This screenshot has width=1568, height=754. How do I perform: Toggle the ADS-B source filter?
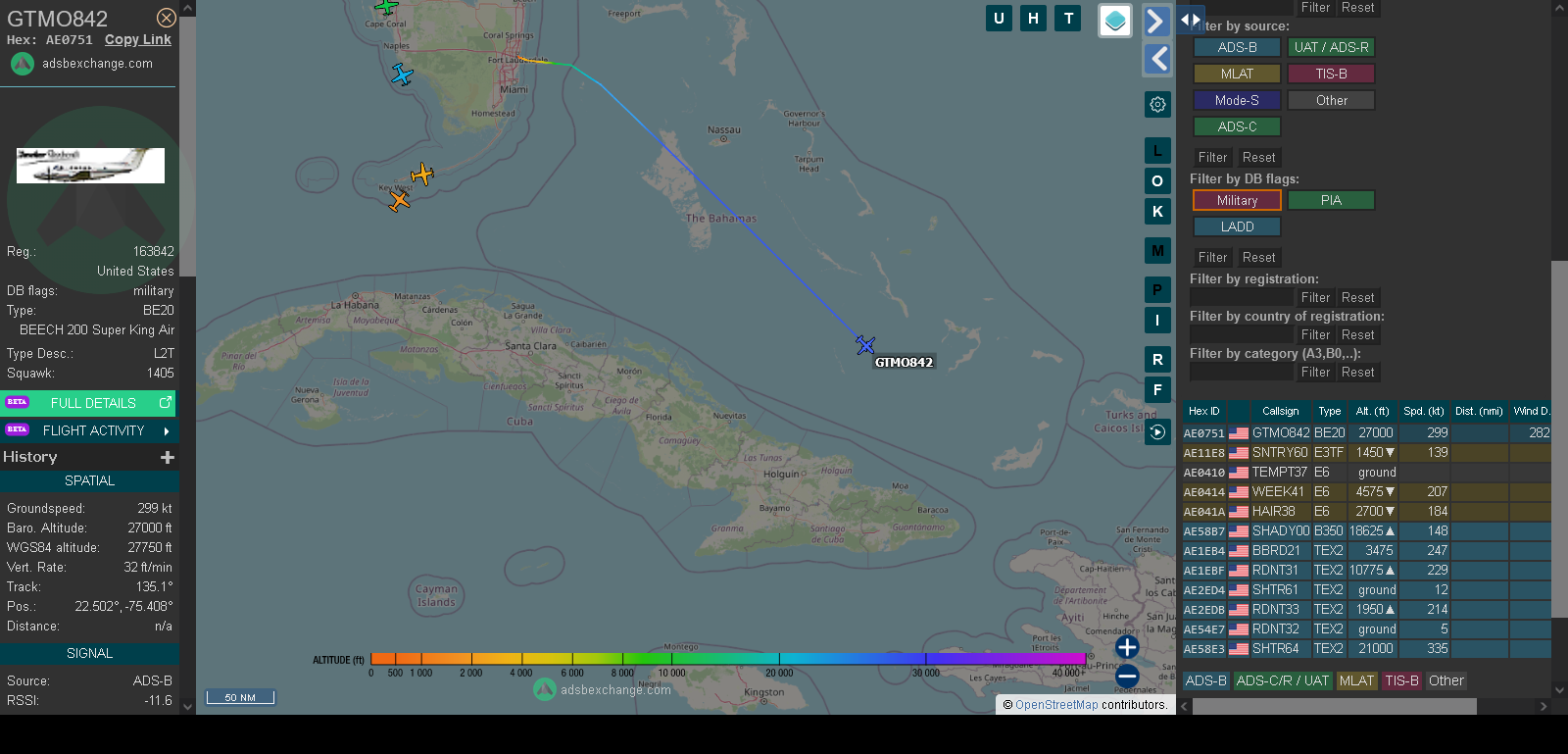tap(1237, 47)
